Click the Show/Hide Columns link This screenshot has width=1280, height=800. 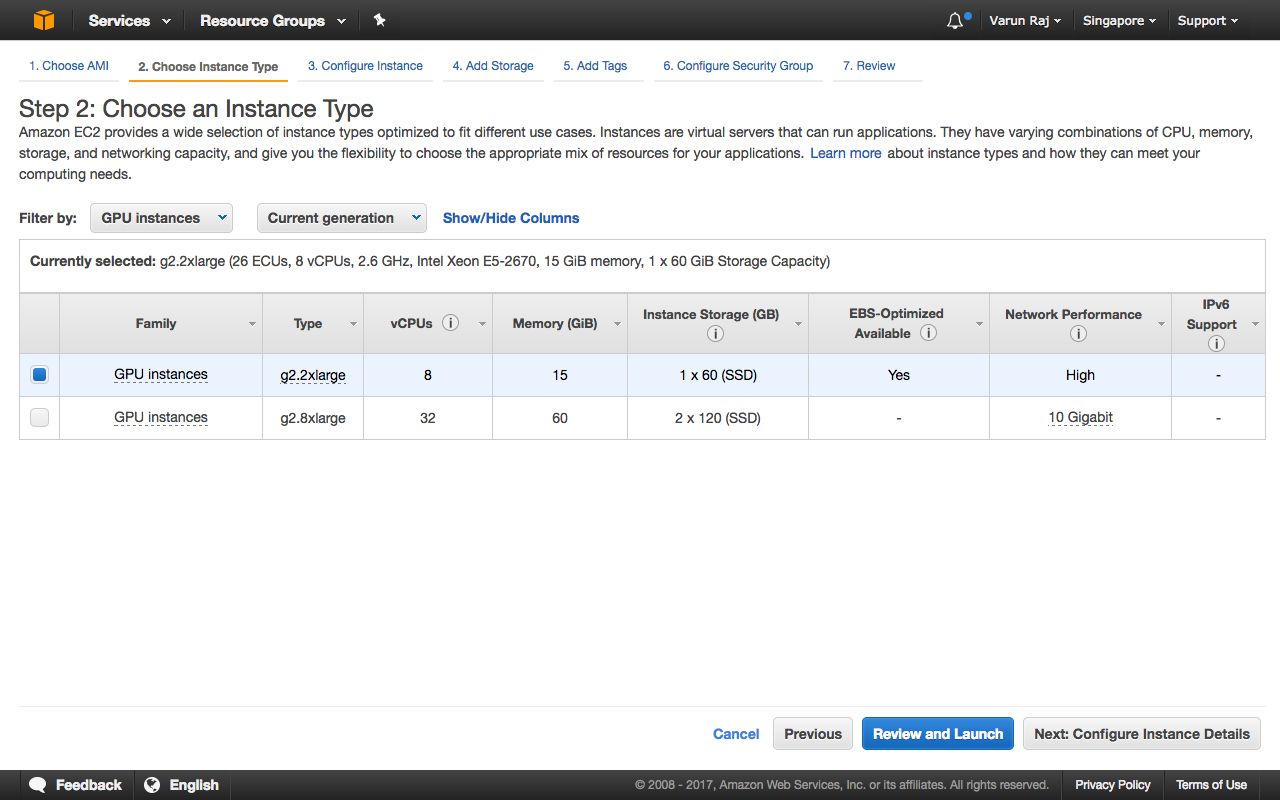pyautogui.click(x=511, y=218)
